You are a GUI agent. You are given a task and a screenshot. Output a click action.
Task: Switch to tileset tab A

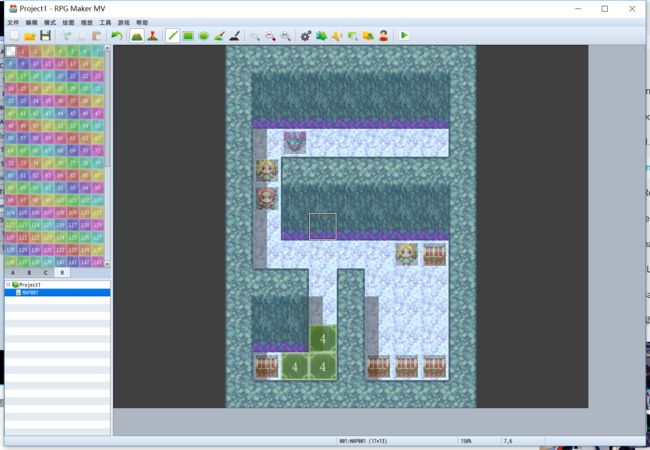click(x=13, y=273)
